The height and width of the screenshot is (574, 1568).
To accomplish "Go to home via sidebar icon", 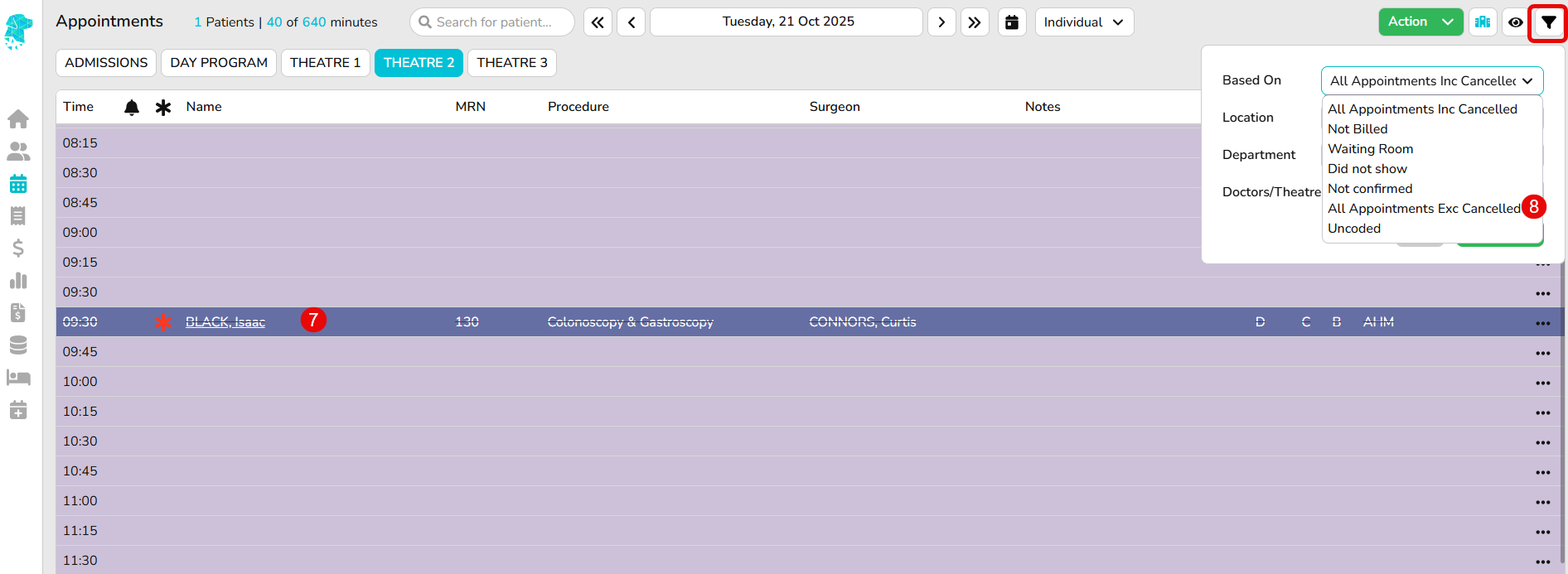I will click(18, 119).
